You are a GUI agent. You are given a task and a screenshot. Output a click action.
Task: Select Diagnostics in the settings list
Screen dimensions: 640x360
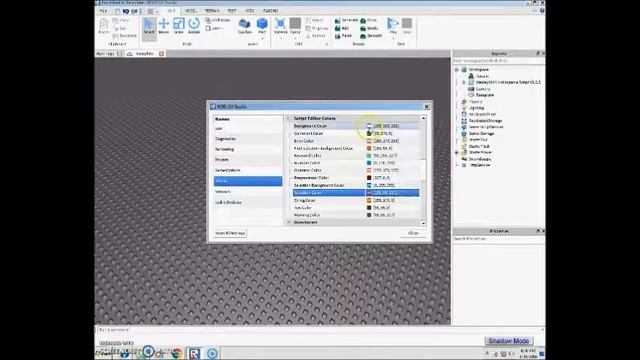pyautogui.click(x=248, y=139)
